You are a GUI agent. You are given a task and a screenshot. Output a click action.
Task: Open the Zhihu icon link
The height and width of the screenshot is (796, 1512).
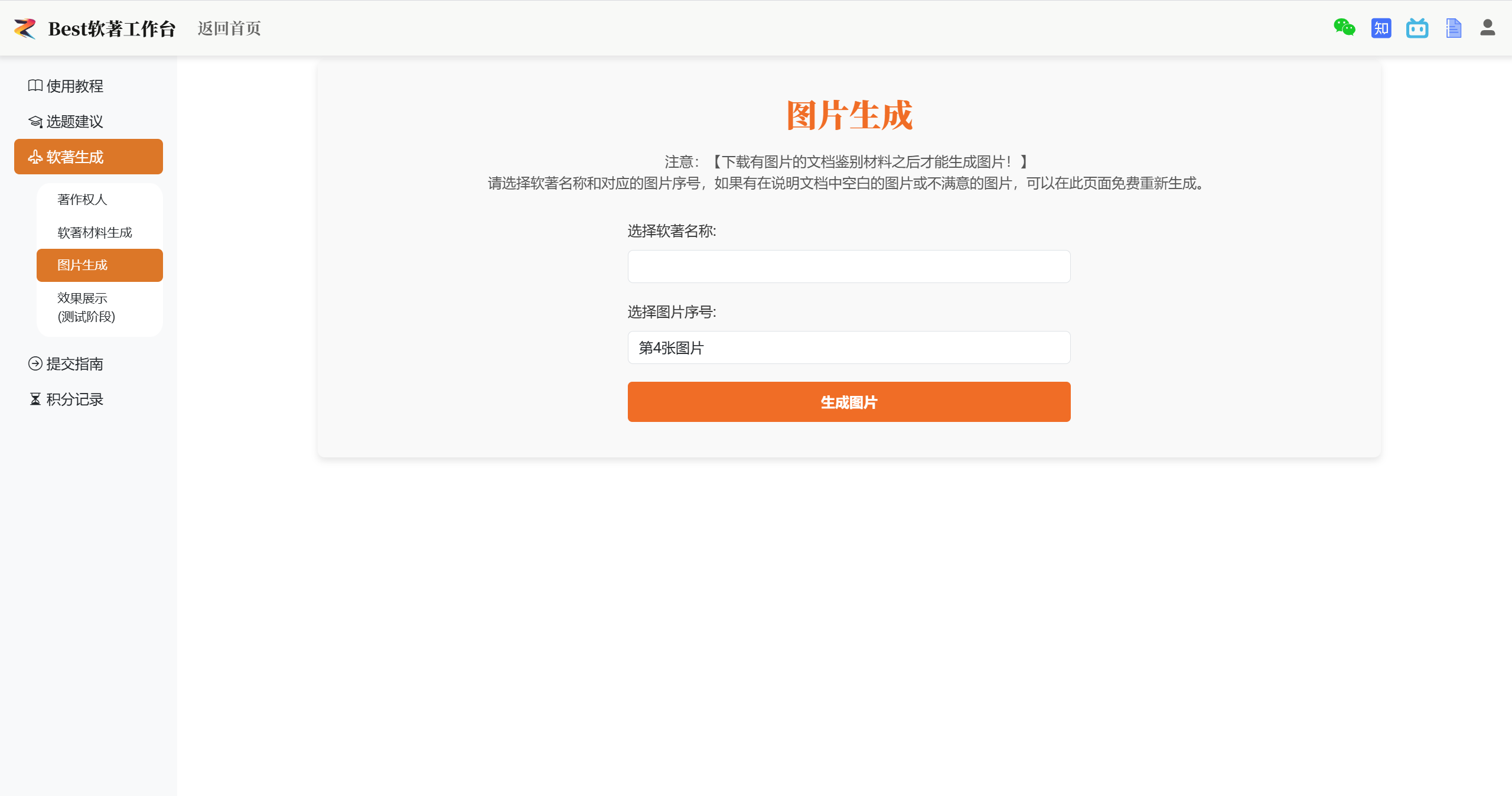1381,28
